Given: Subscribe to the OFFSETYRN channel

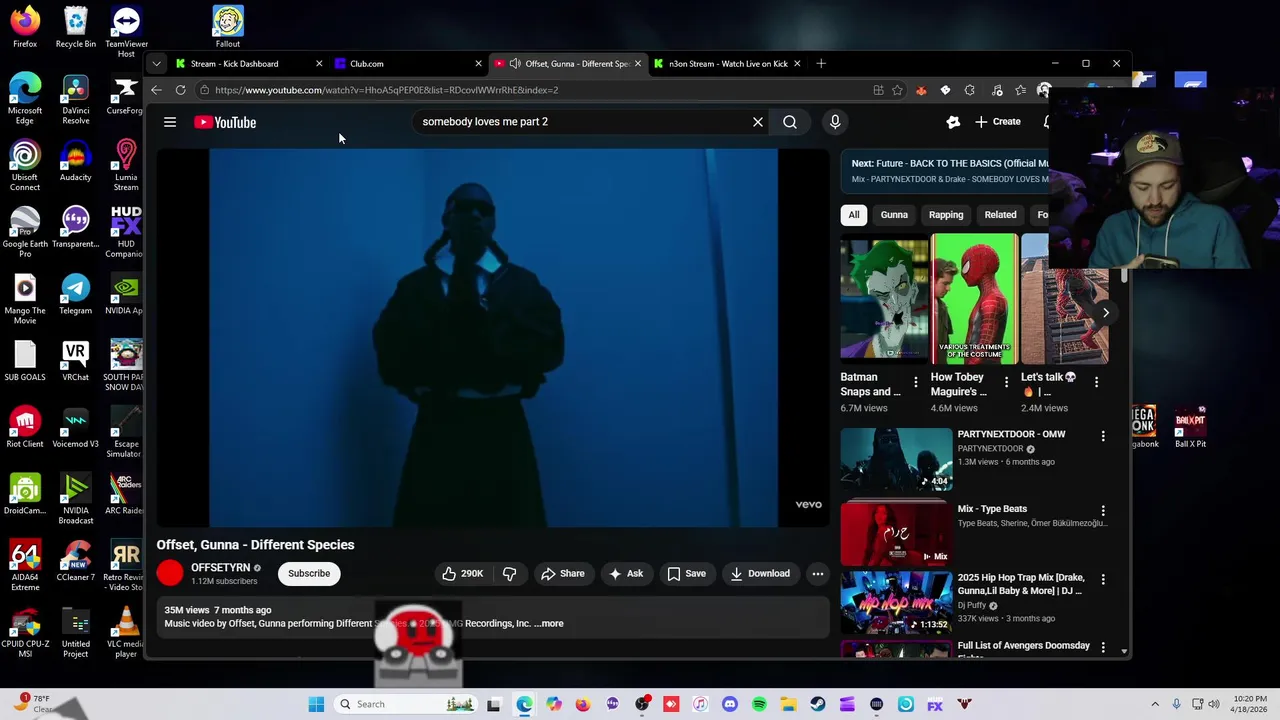Looking at the screenshot, I should tap(309, 573).
